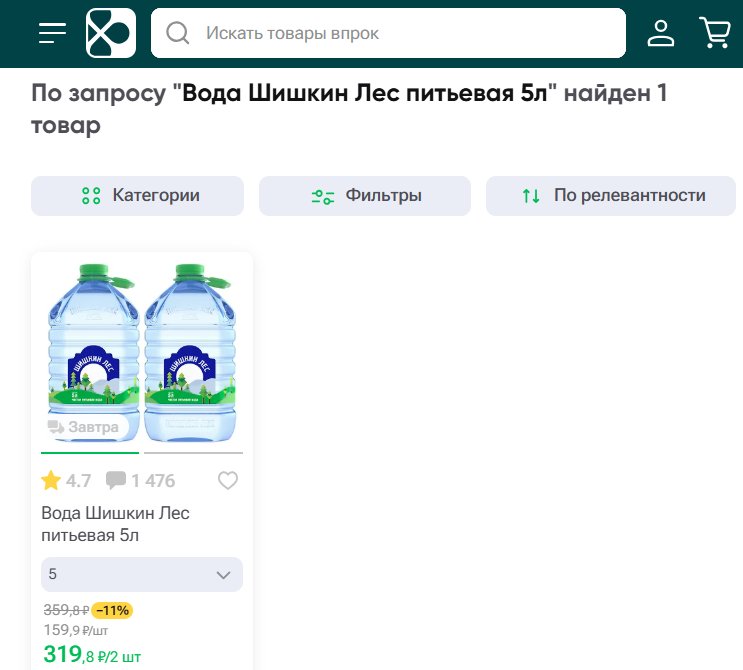This screenshot has height=670, width=743.
Task: Select the second image indicator bar
Action: pos(193,453)
